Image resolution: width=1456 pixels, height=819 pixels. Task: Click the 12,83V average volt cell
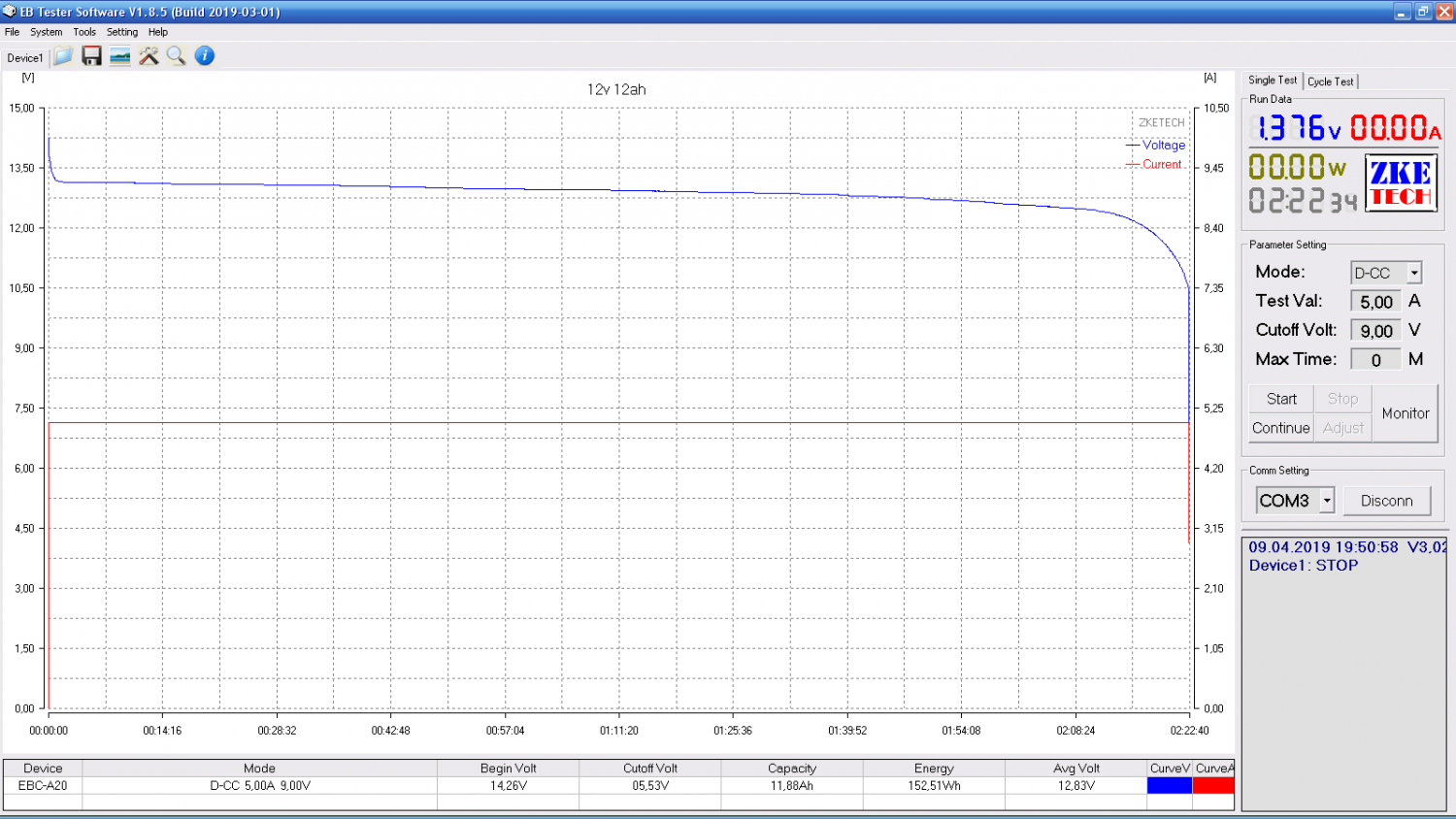click(x=1076, y=786)
